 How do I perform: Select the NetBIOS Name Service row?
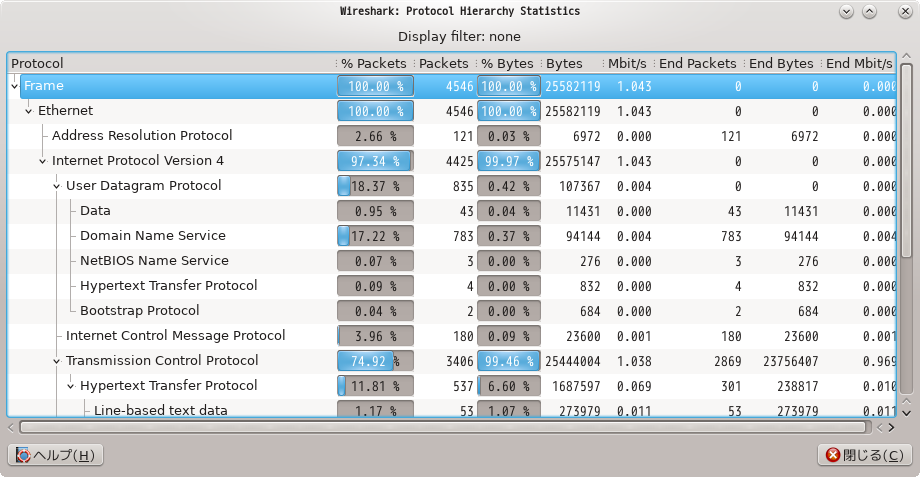(x=452, y=261)
